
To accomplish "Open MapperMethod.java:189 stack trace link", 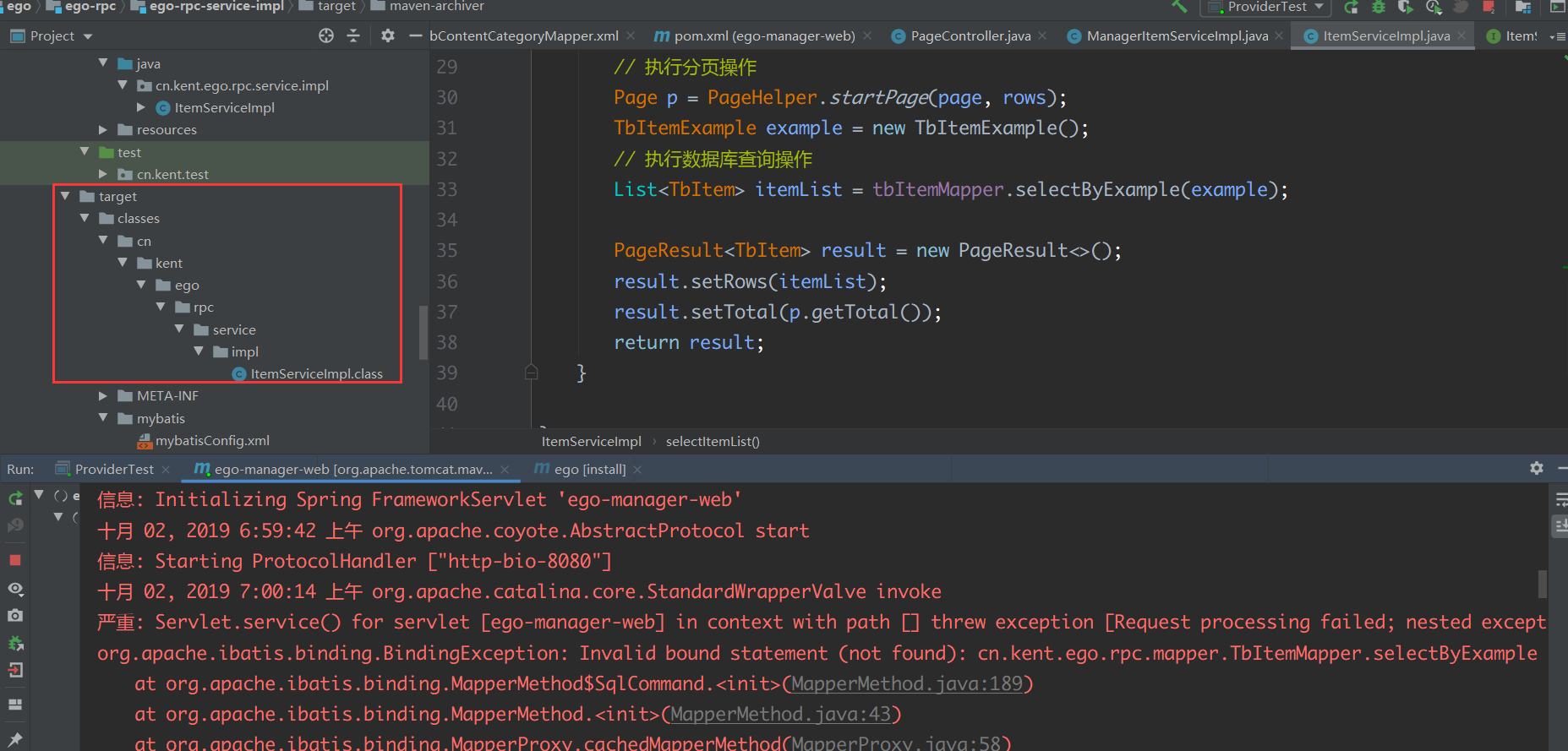I will [x=907, y=683].
